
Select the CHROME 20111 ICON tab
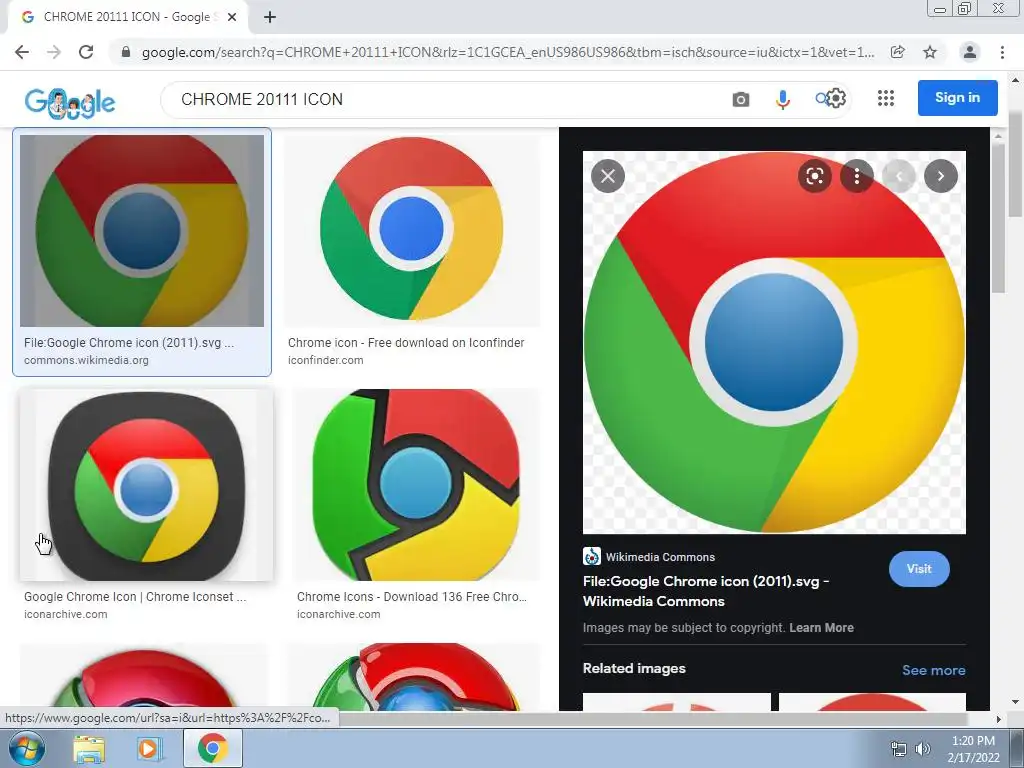pos(127,17)
